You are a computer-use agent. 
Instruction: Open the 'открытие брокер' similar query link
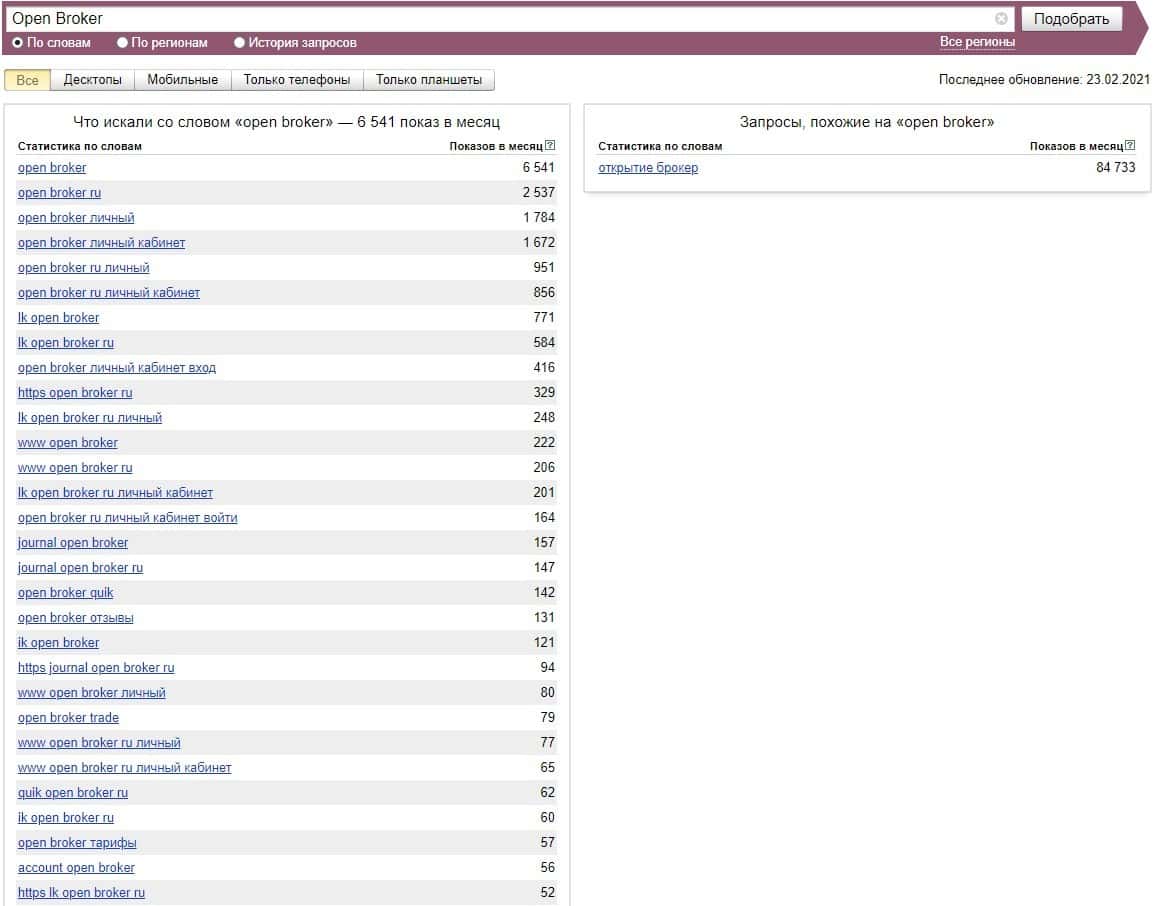648,168
